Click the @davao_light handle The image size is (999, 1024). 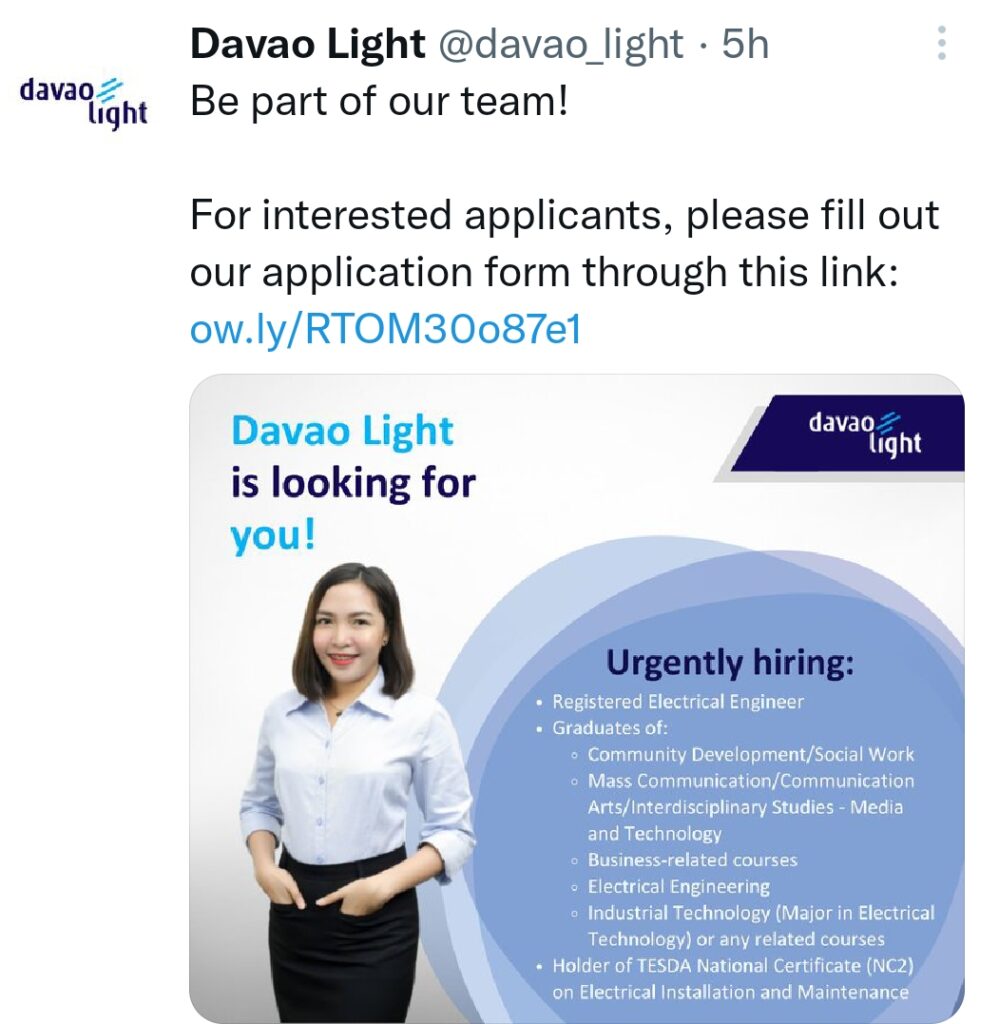tap(560, 44)
